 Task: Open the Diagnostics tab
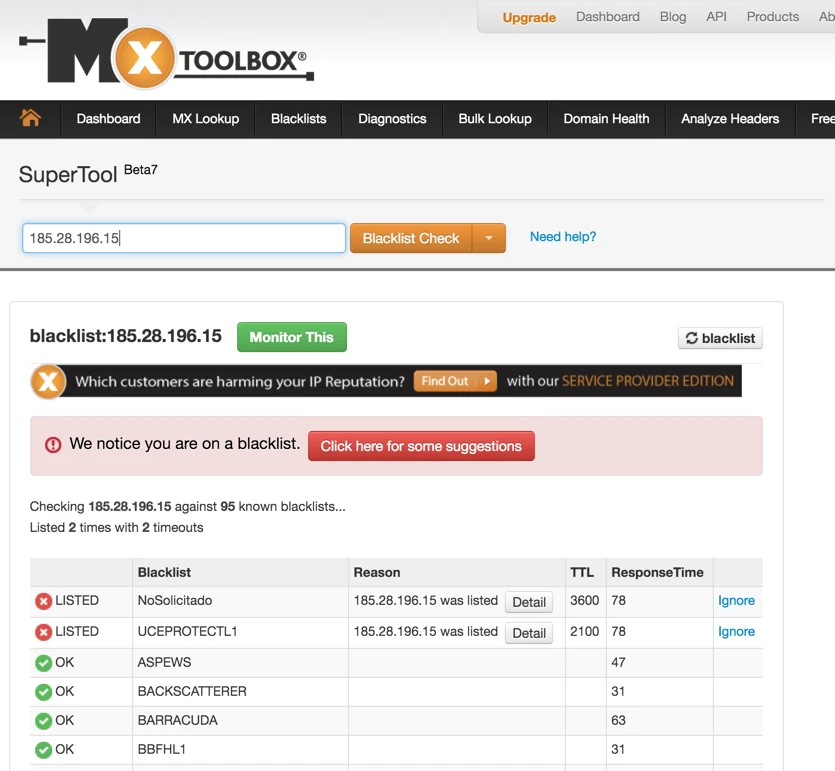coord(392,119)
